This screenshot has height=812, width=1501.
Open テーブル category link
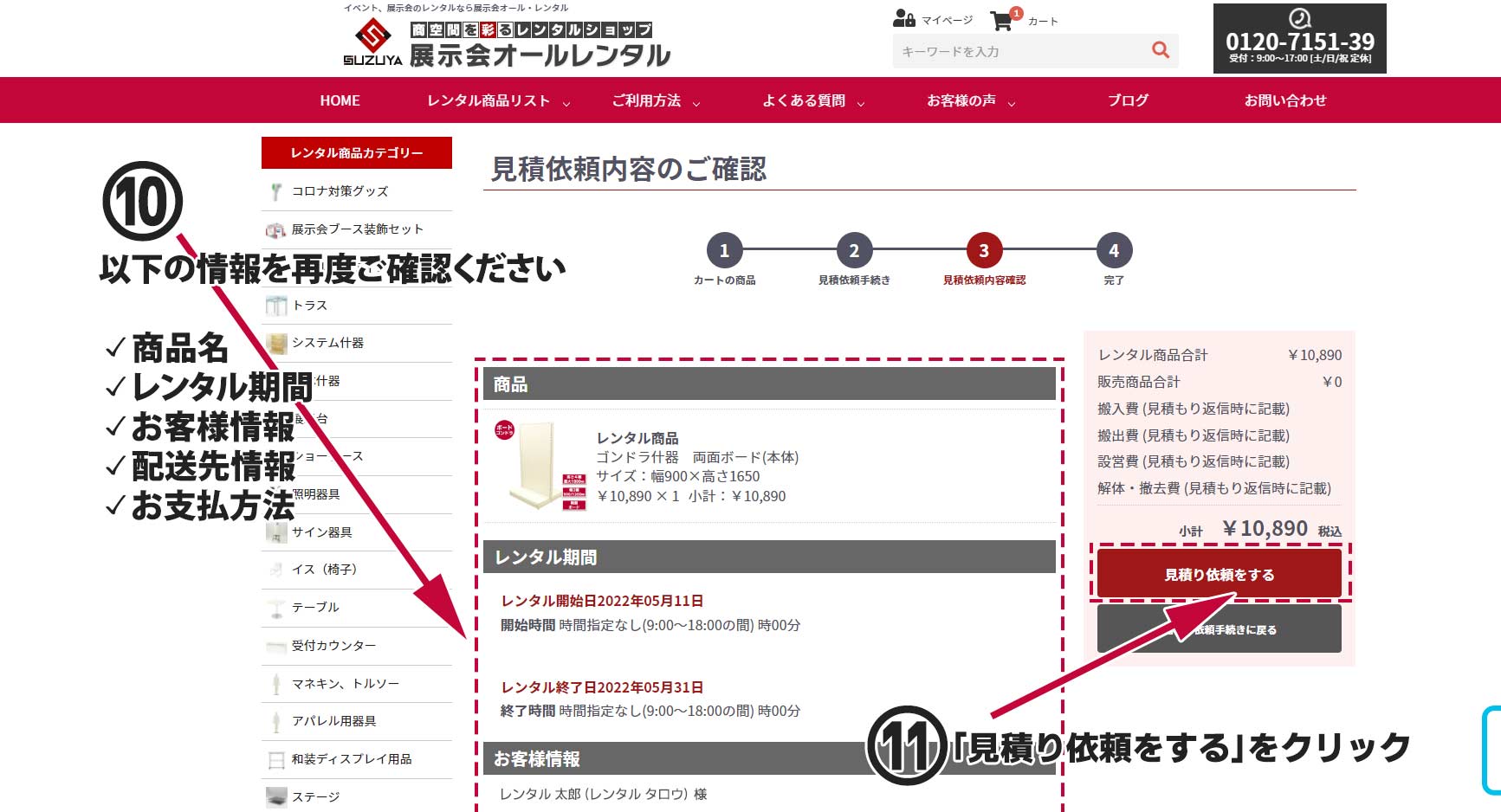315,608
